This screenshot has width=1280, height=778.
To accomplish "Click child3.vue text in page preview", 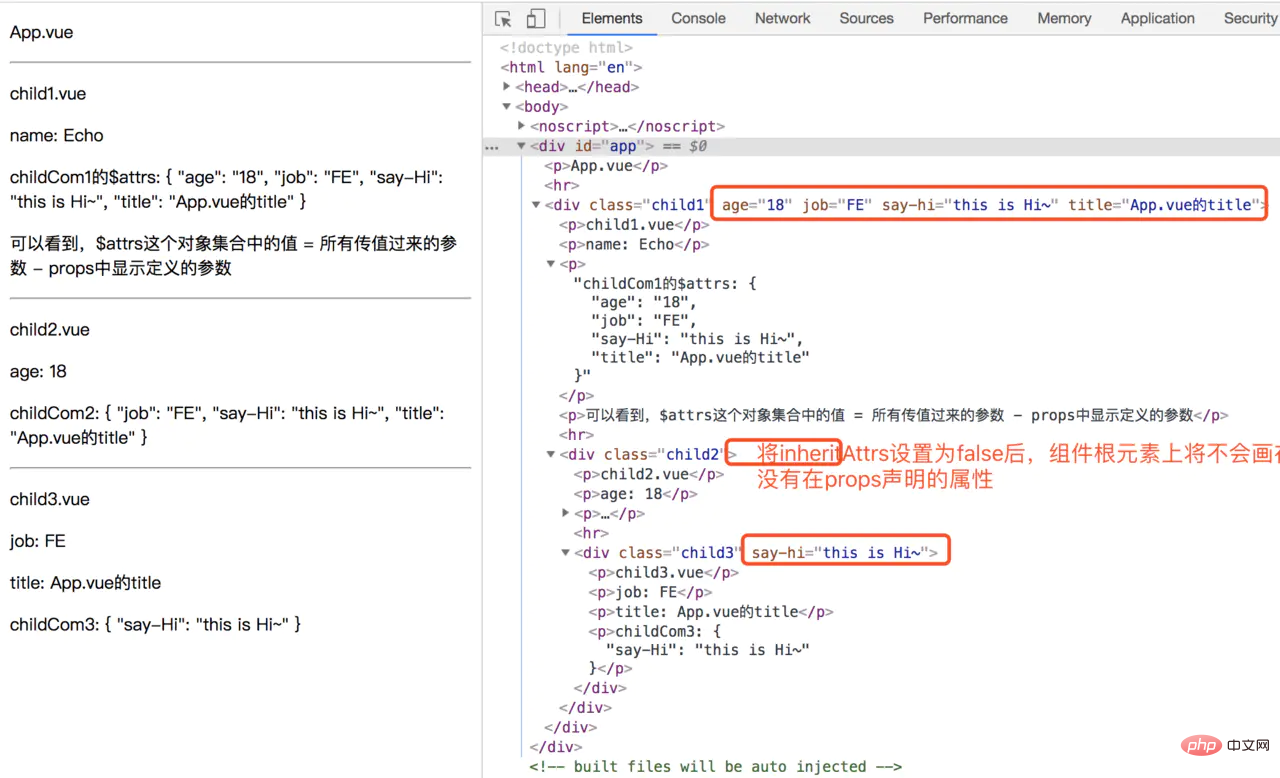I will click(x=50, y=500).
